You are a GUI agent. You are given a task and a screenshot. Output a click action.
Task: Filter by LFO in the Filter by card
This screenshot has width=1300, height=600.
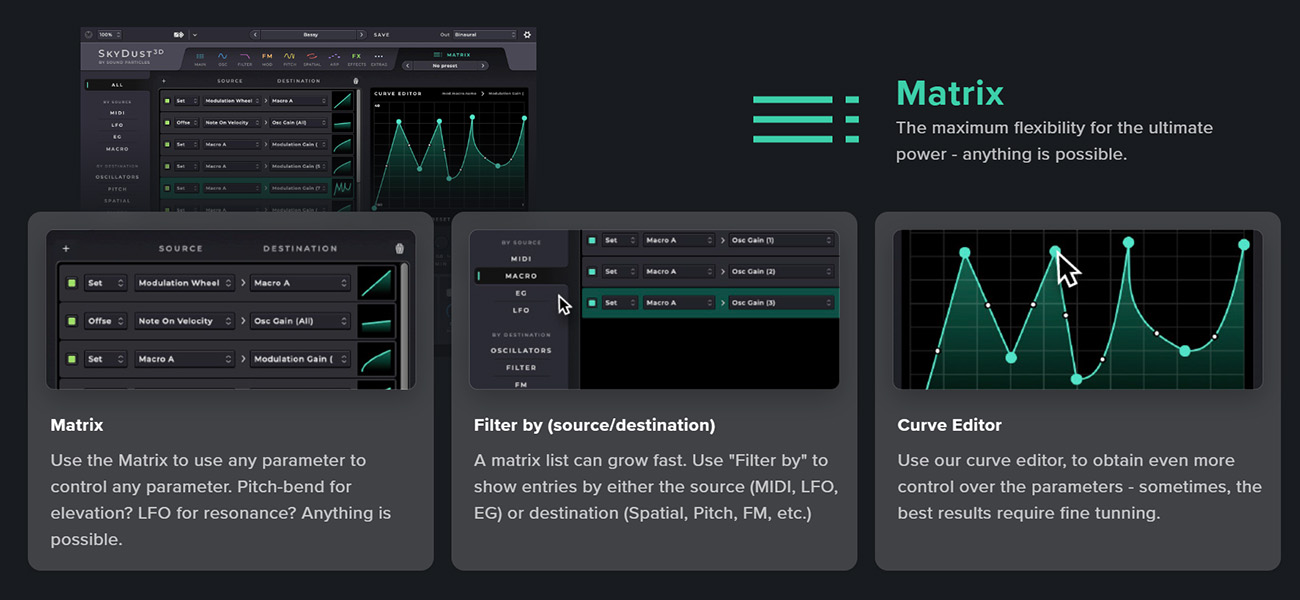(521, 310)
